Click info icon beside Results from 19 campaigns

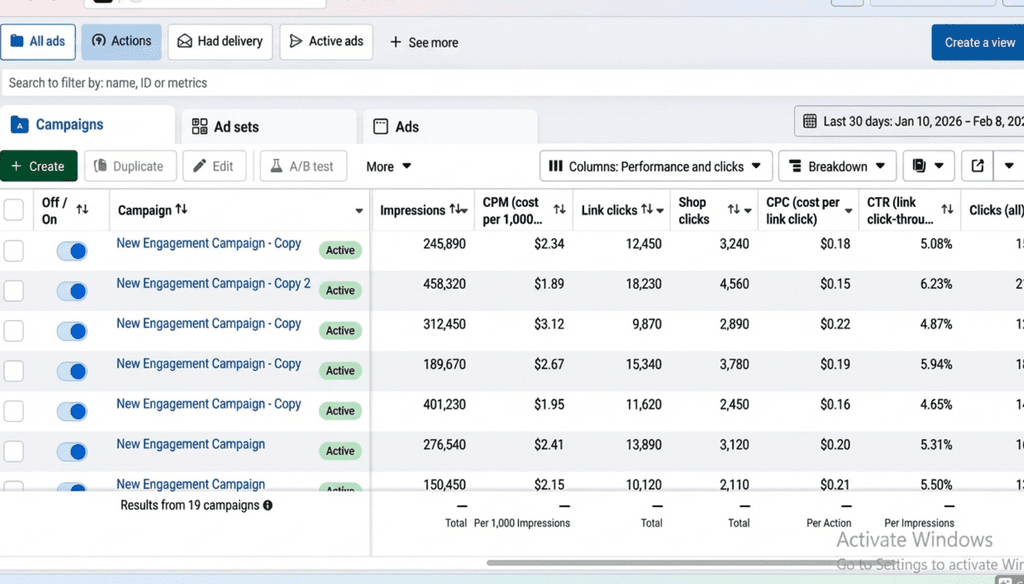click(268, 506)
